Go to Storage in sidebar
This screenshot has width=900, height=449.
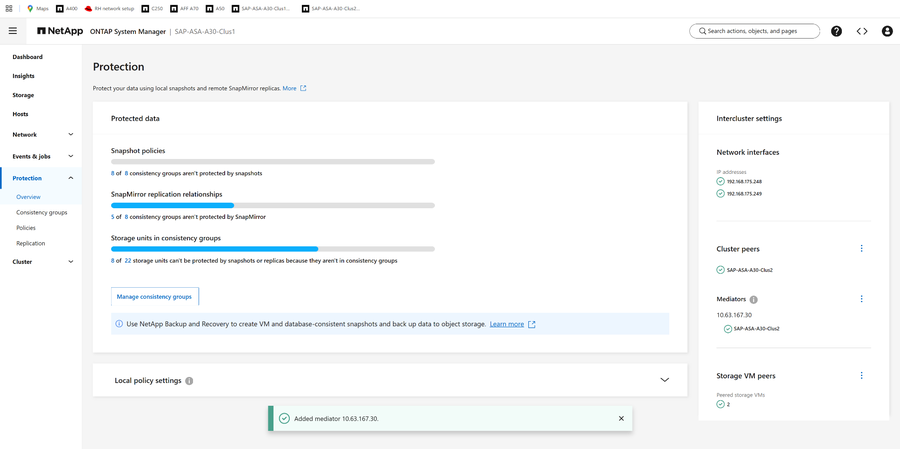24,95
